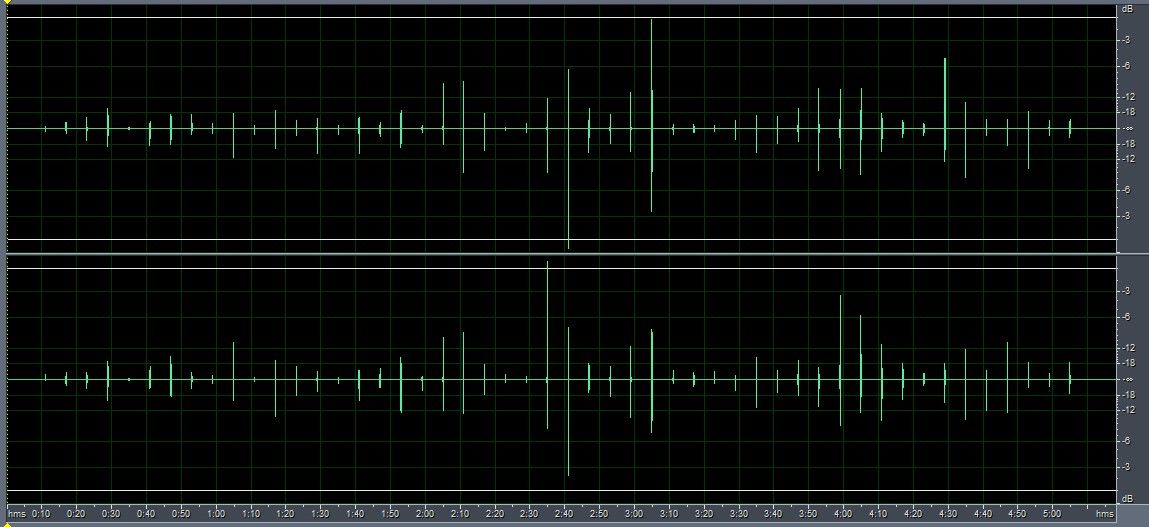Click the 2:20 ruler mark
Viewport: 1149px width, 527px height.
(495, 515)
